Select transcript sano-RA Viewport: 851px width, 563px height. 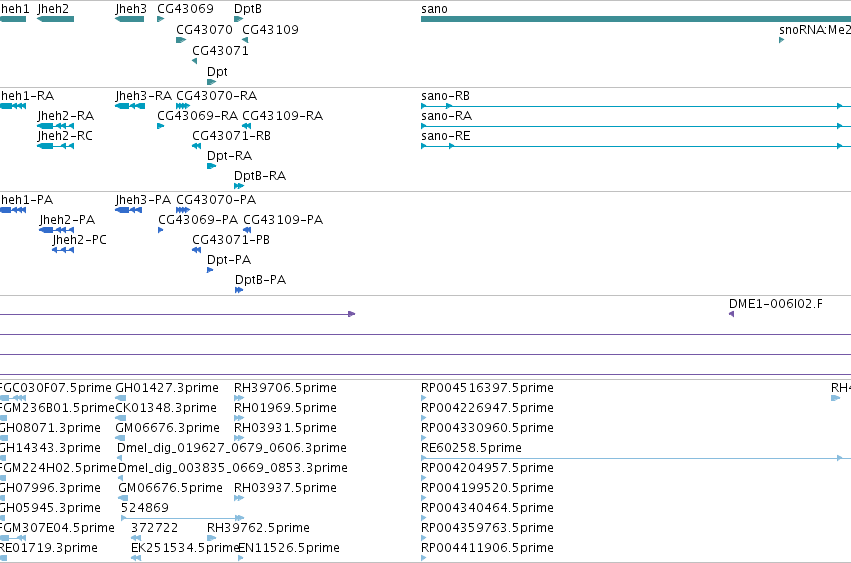(447, 116)
